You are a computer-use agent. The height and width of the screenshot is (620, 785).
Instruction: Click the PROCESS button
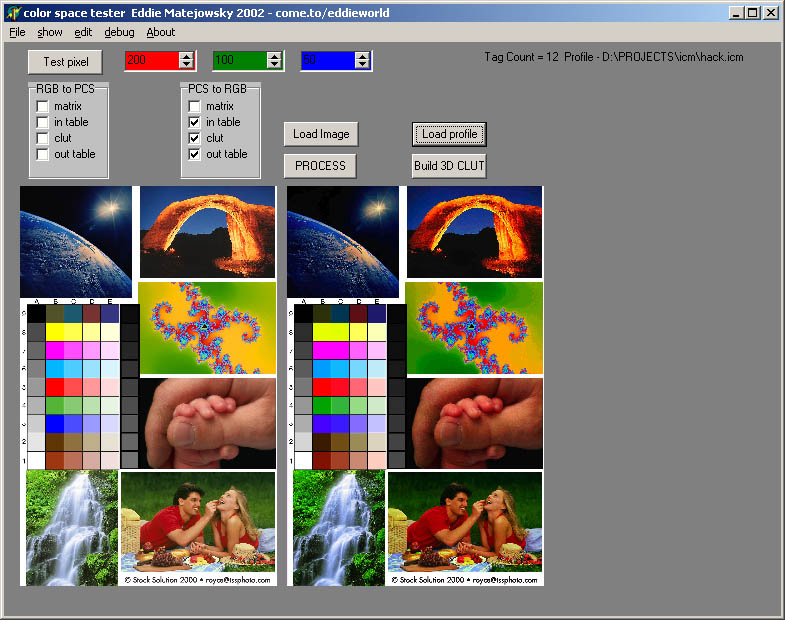[320, 166]
